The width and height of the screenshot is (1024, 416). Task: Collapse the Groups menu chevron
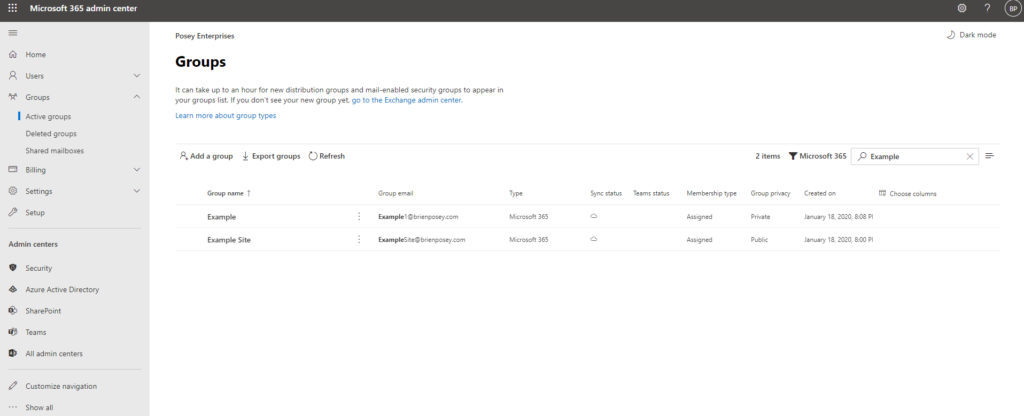pyautogui.click(x=136, y=97)
